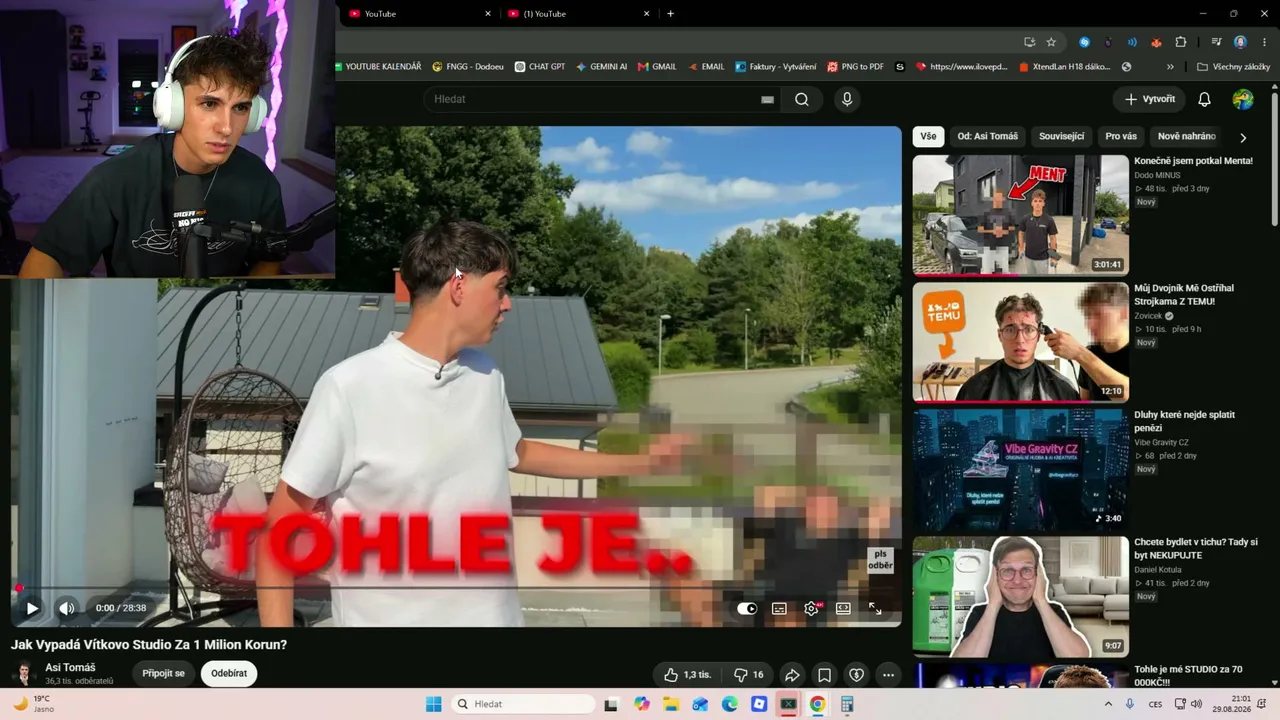Open the Dluhy které nejde splatit thumbnail

1020,469
